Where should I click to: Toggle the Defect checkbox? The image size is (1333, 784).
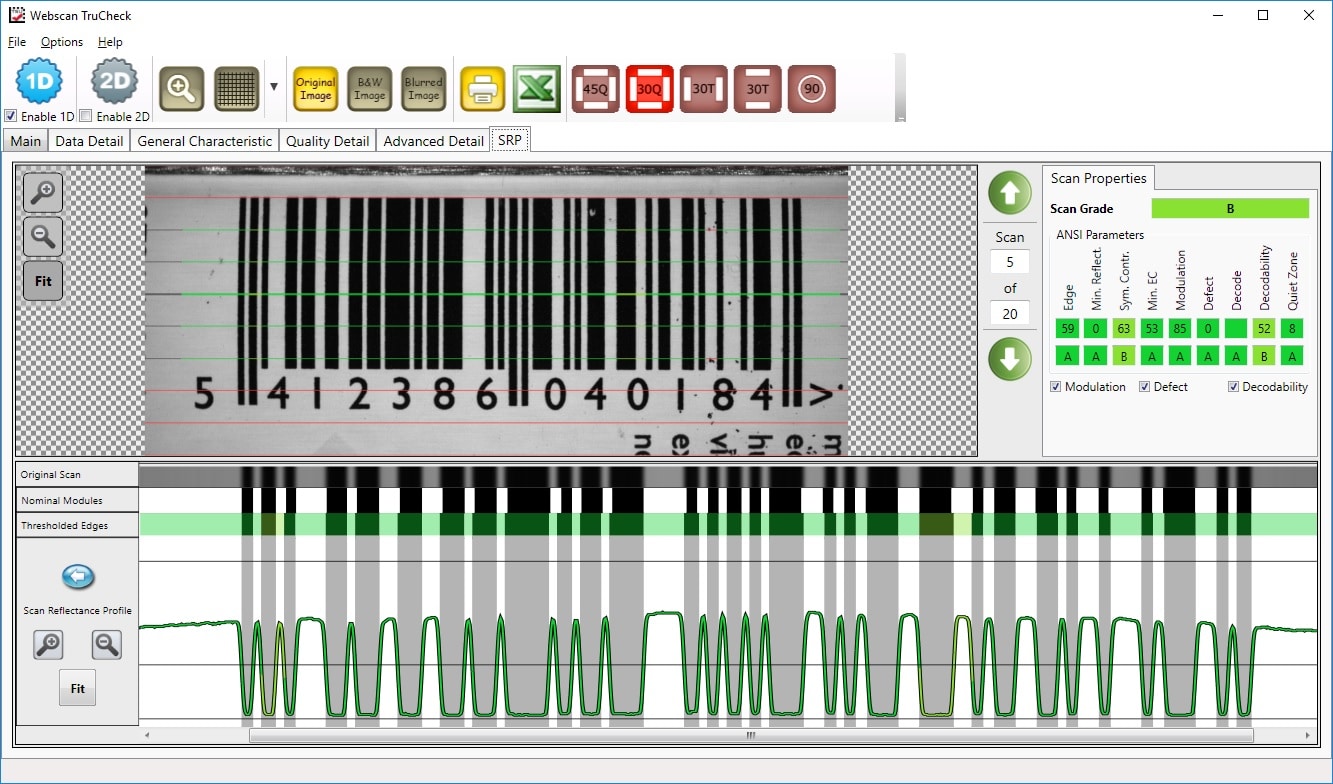click(x=1145, y=387)
